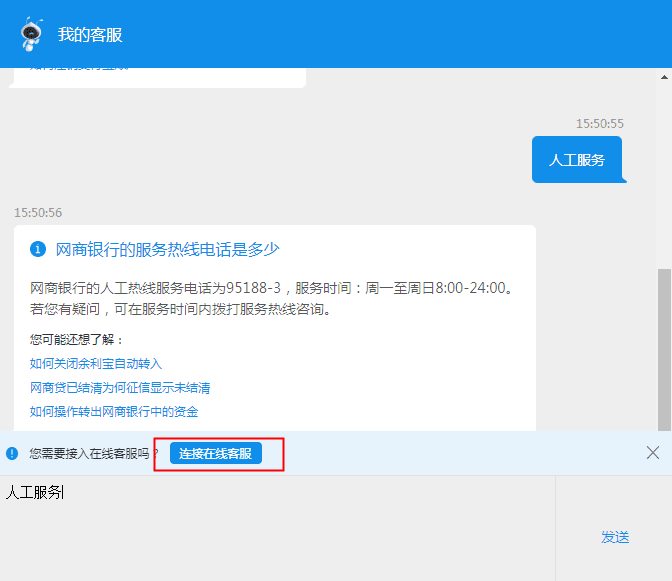The height and width of the screenshot is (581, 672).
Task: Click the exclamation icon beside 您需要接入在线客服吗
Action: click(x=12, y=453)
